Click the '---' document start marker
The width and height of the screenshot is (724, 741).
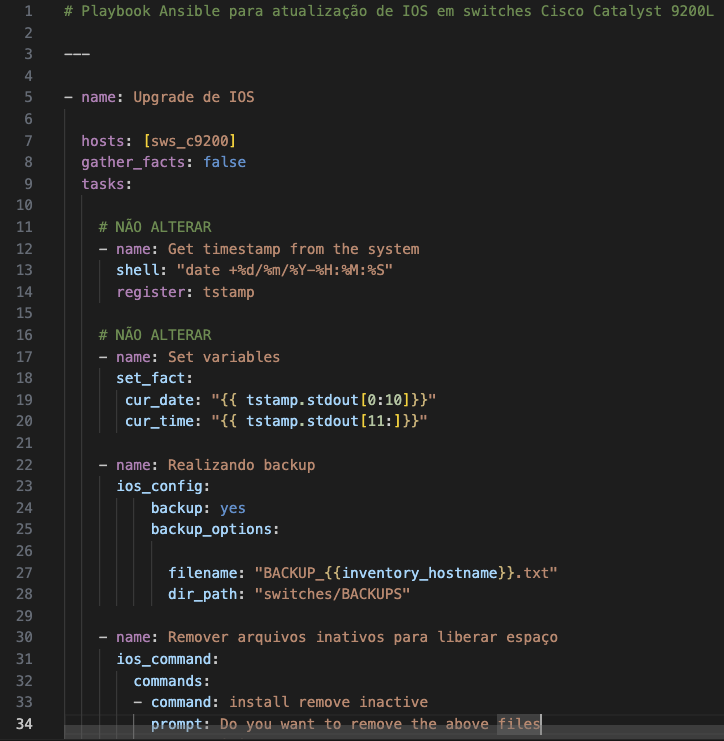(77, 54)
